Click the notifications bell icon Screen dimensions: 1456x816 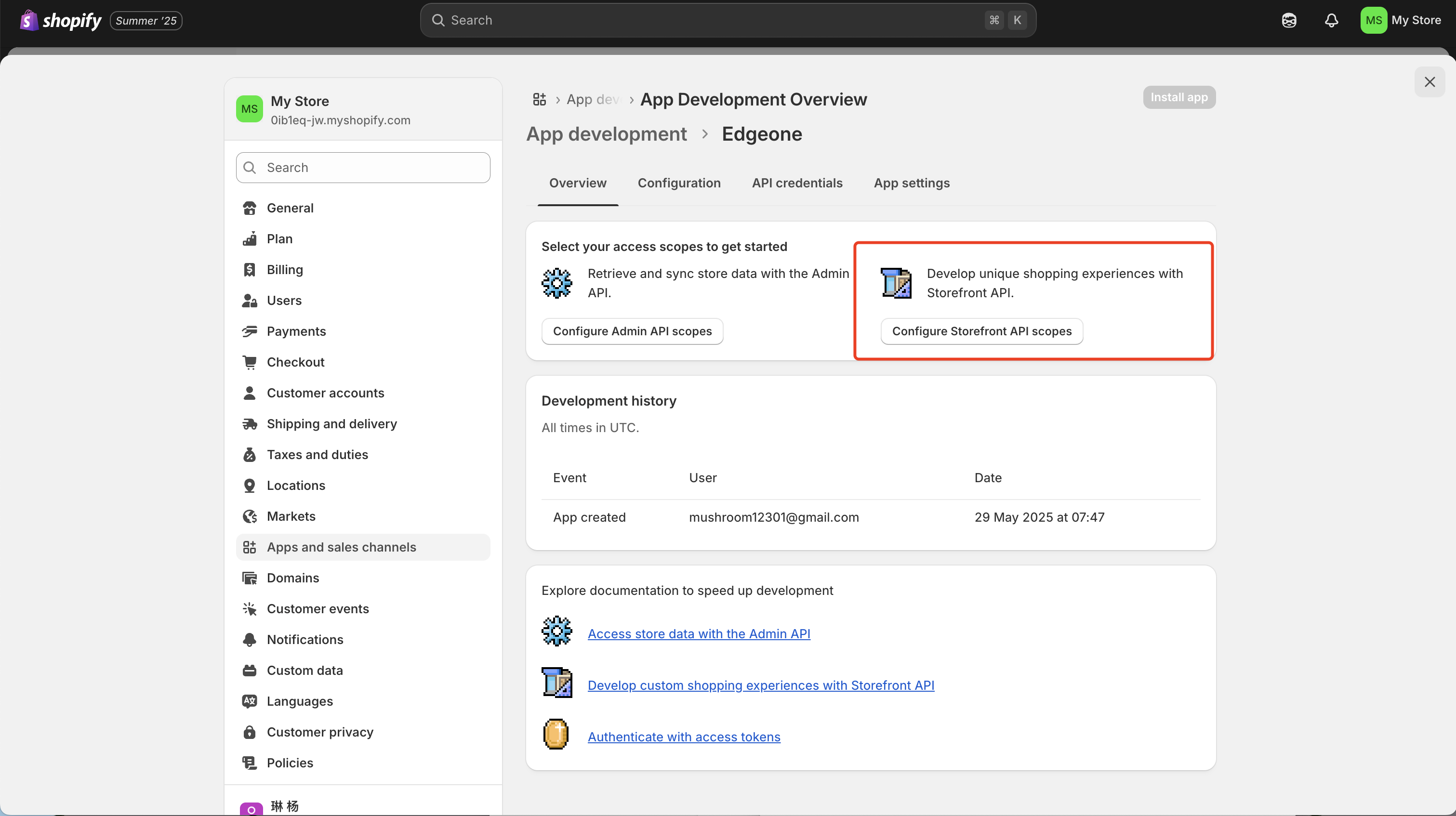point(1331,20)
